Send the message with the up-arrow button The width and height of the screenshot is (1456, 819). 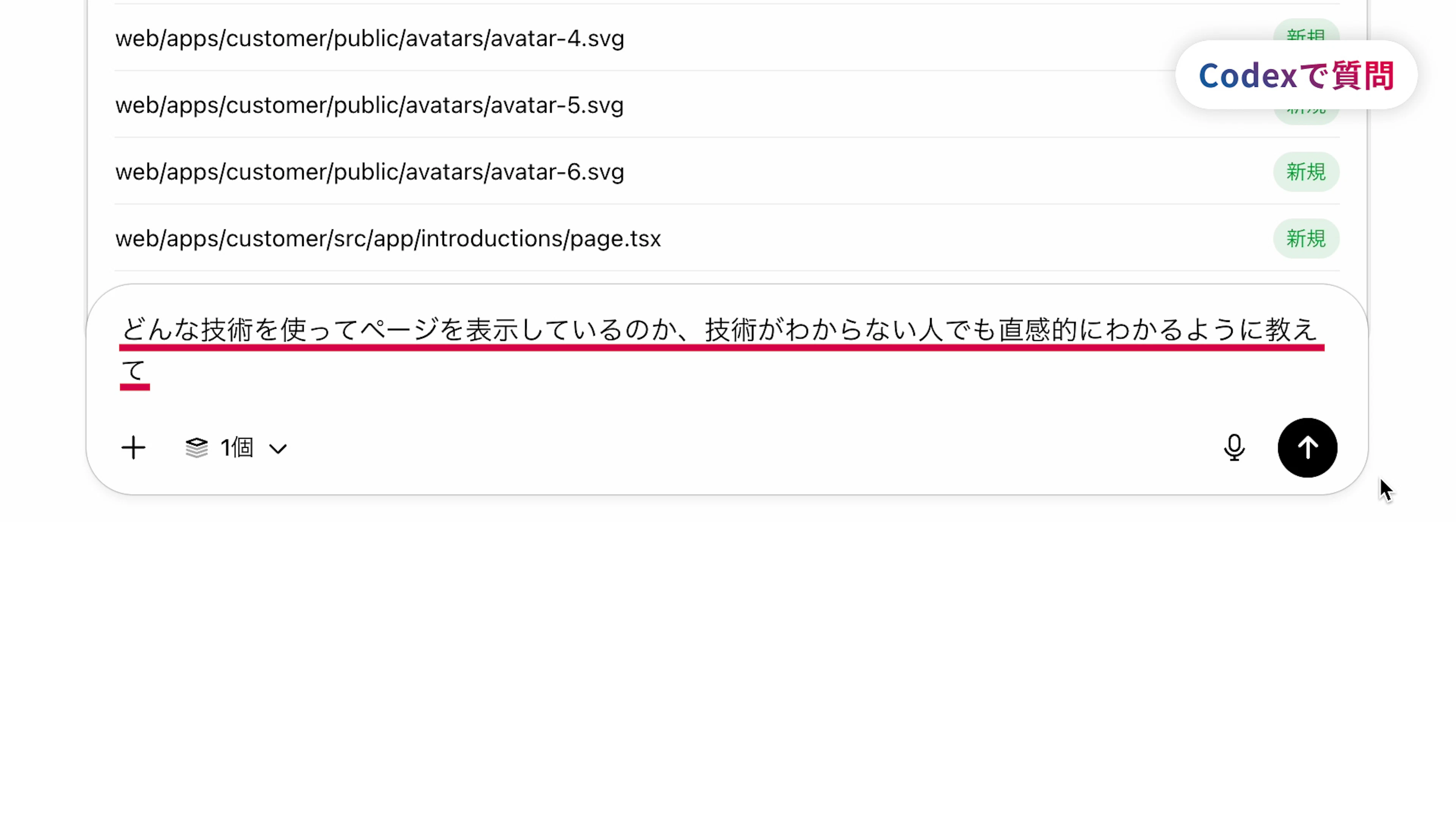tap(1307, 448)
